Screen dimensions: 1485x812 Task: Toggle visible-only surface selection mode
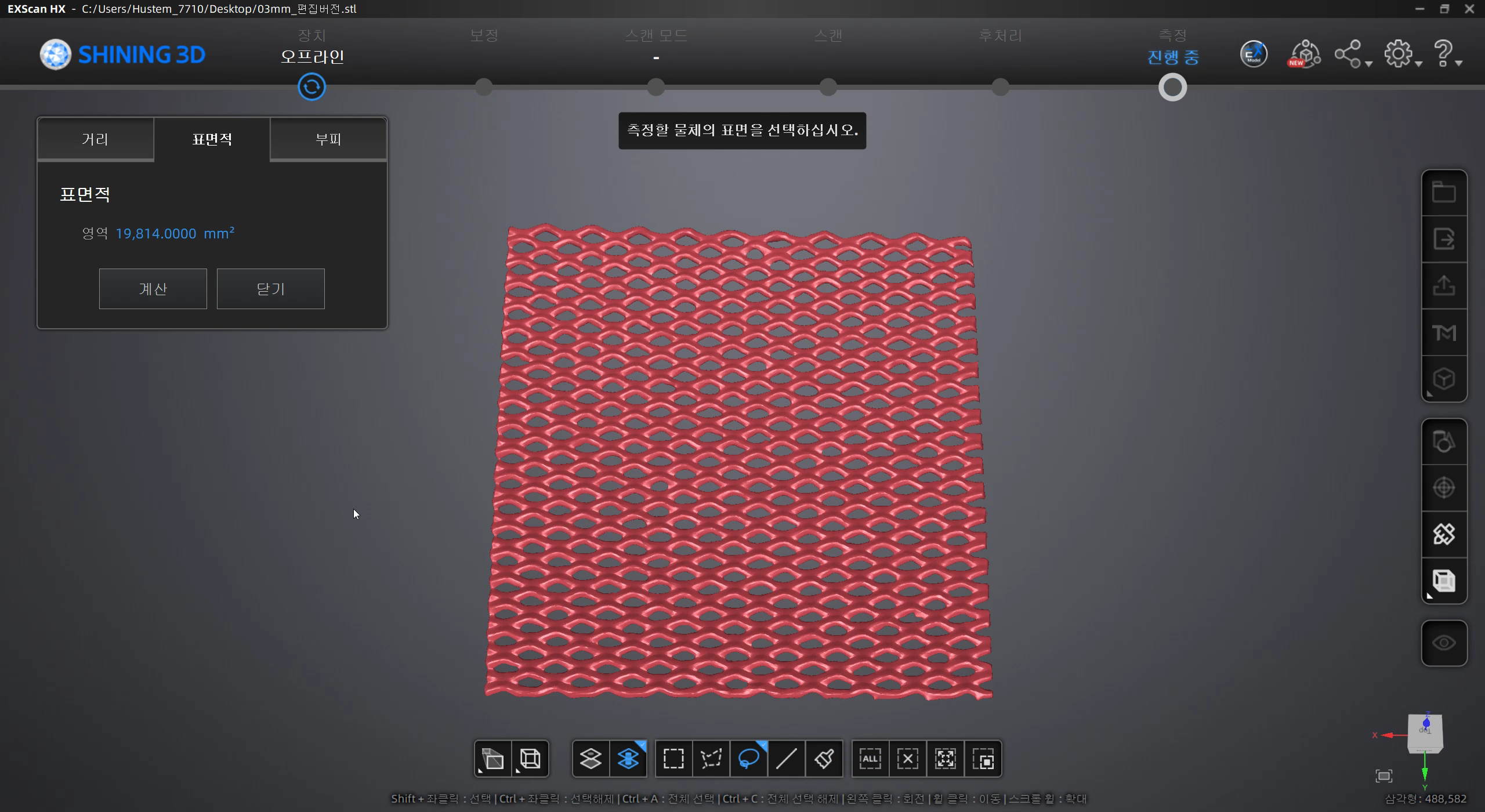click(x=591, y=759)
